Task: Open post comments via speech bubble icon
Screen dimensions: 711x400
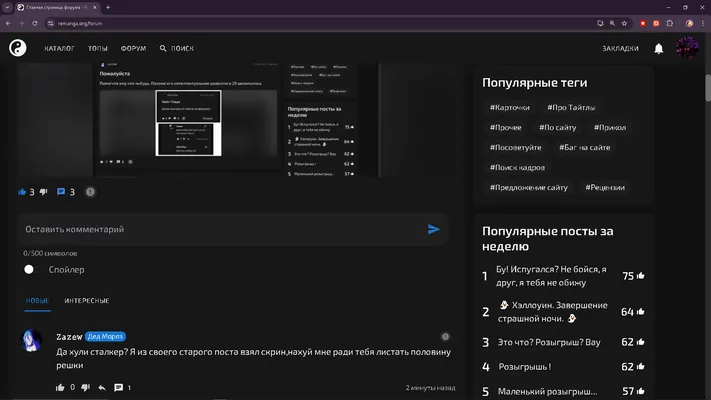Action: pyautogui.click(x=61, y=192)
